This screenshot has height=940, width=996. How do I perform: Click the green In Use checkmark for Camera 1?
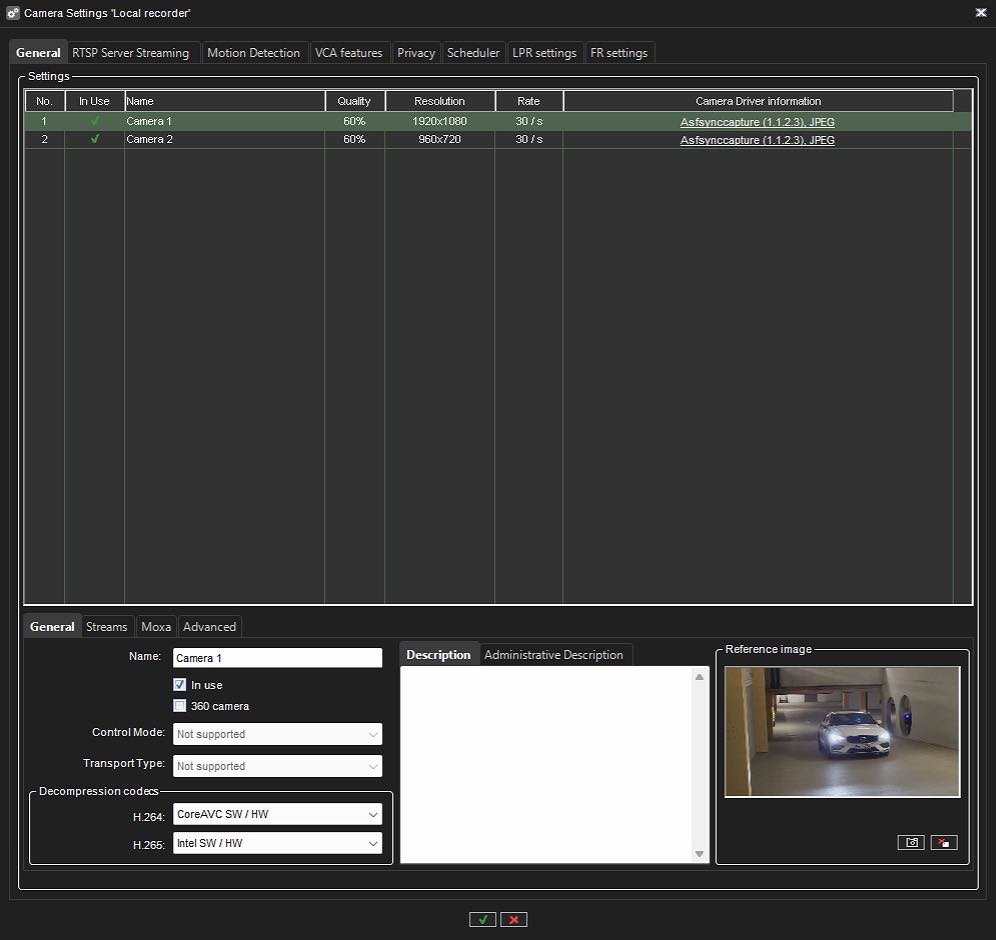click(95, 121)
